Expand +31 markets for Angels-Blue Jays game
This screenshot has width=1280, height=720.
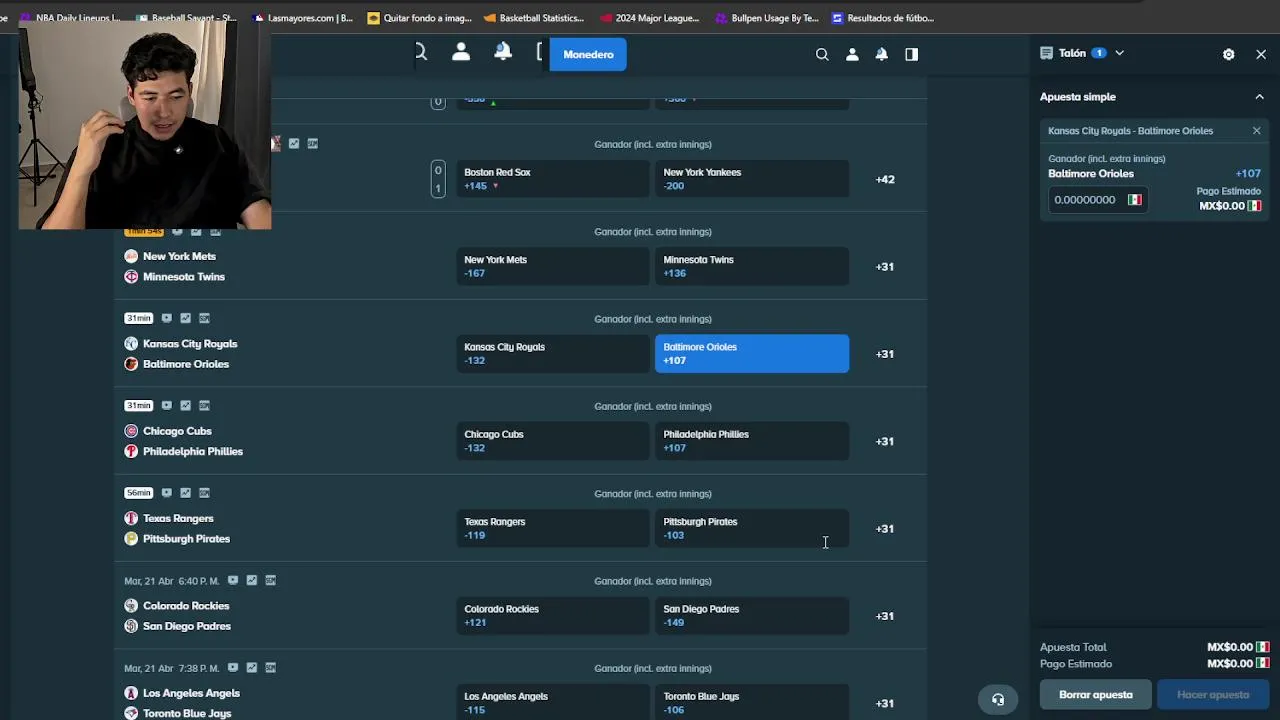[x=885, y=703]
